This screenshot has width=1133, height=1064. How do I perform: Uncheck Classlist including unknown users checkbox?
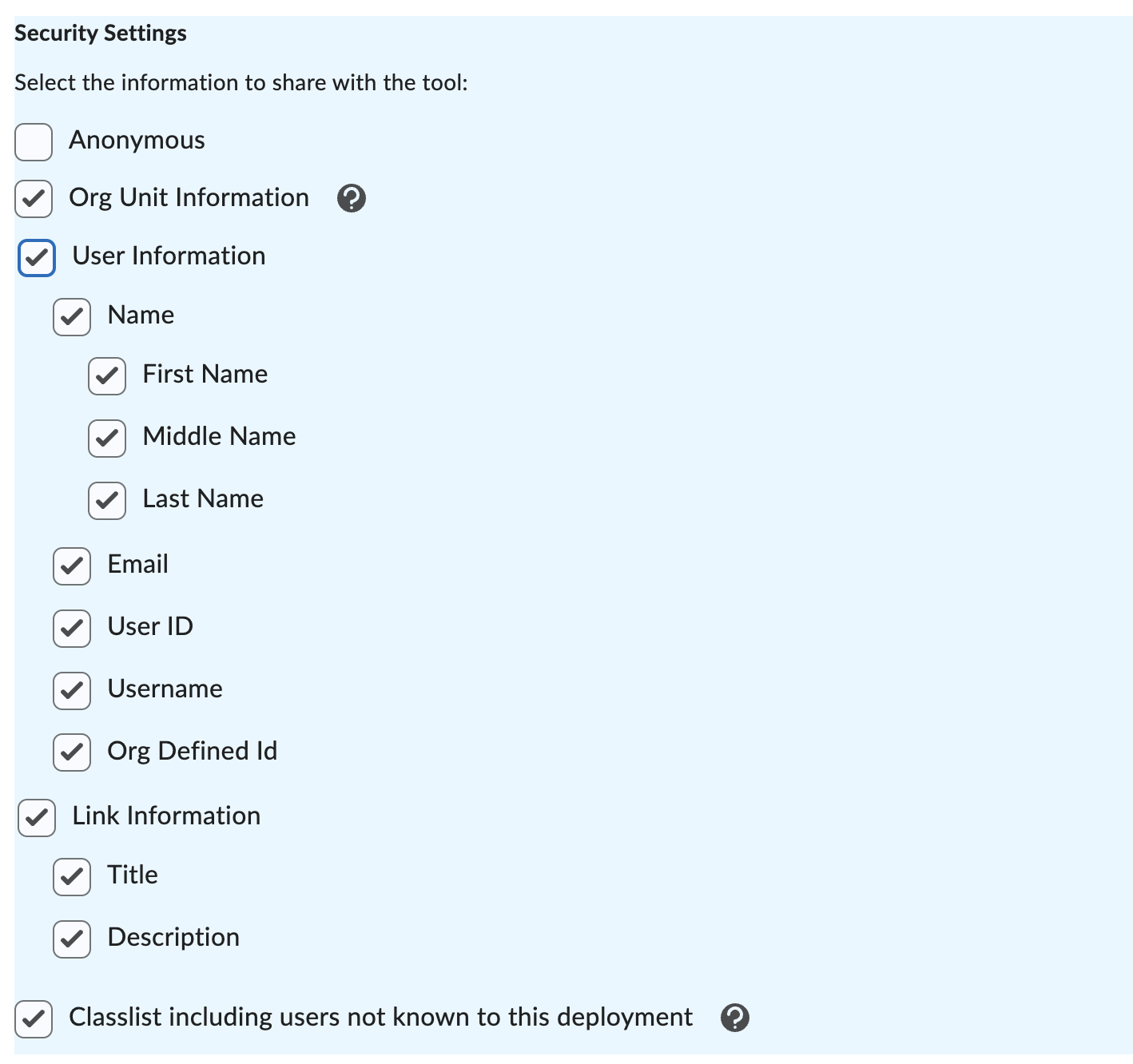(x=34, y=1019)
